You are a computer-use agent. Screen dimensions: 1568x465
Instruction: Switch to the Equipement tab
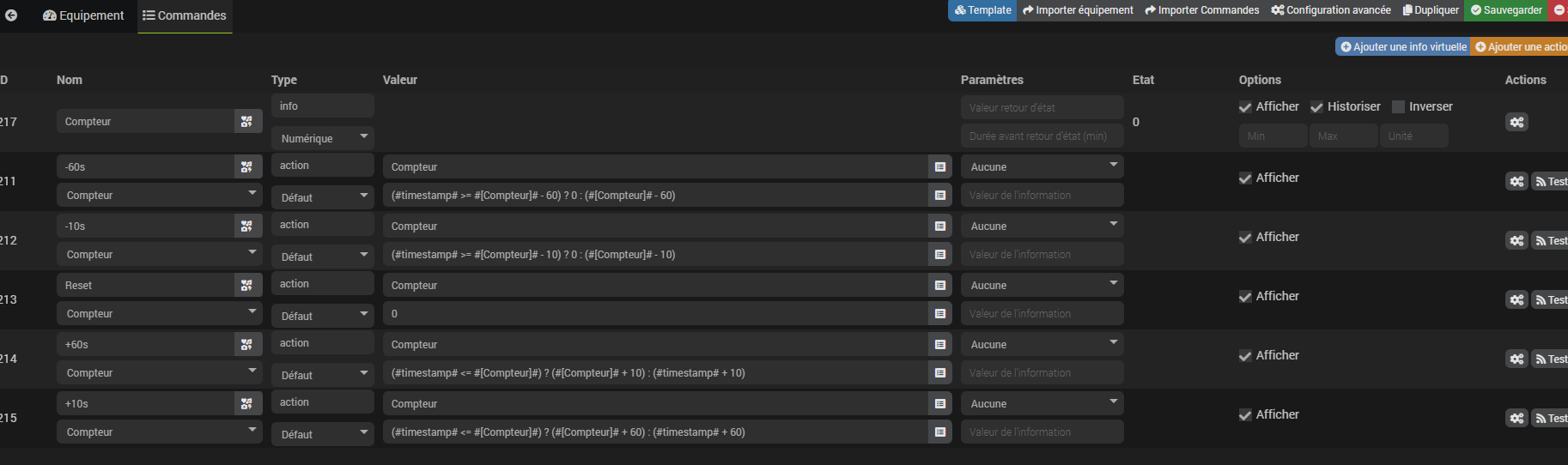(x=83, y=15)
